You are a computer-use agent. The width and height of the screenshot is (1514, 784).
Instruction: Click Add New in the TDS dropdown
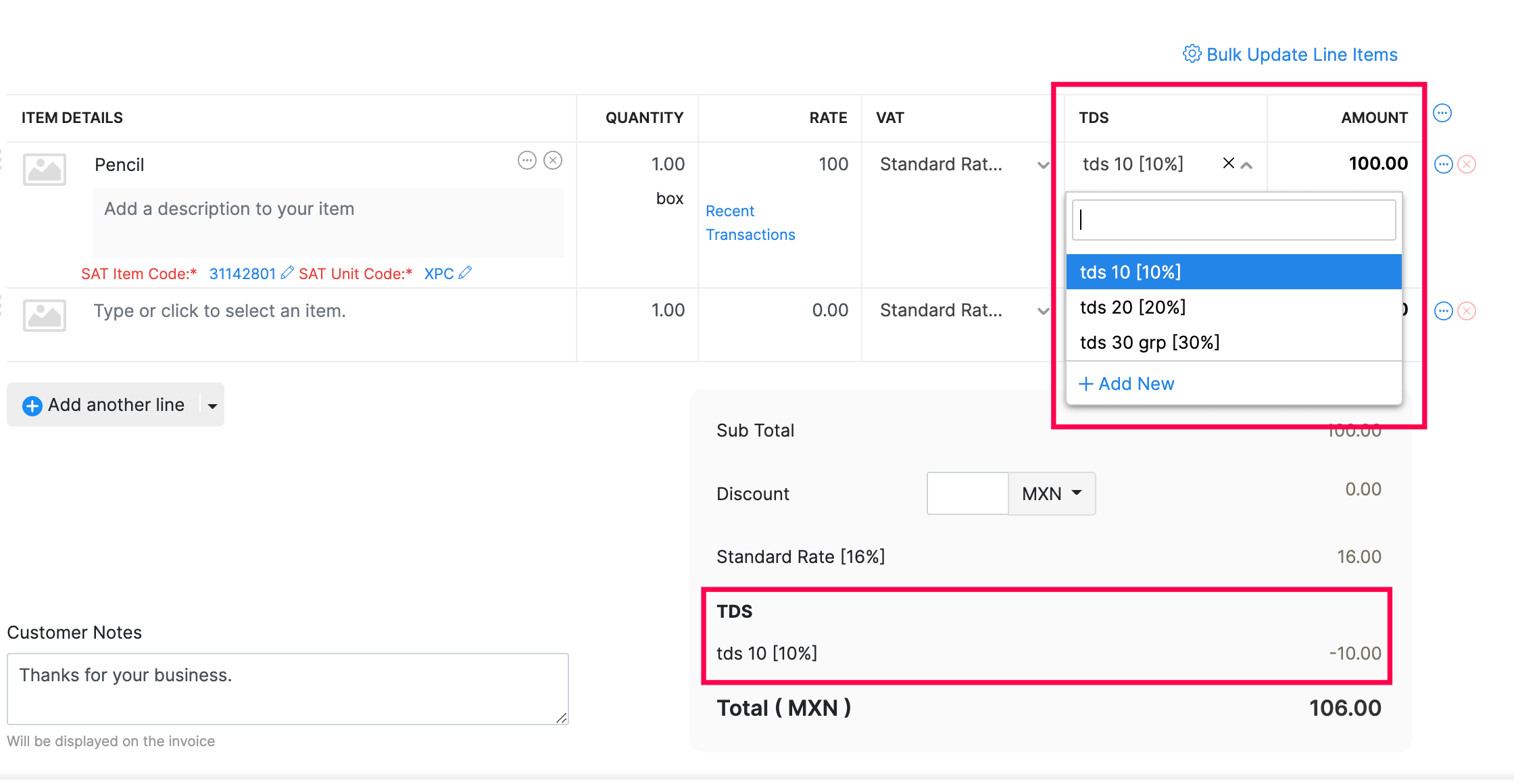tap(1125, 383)
